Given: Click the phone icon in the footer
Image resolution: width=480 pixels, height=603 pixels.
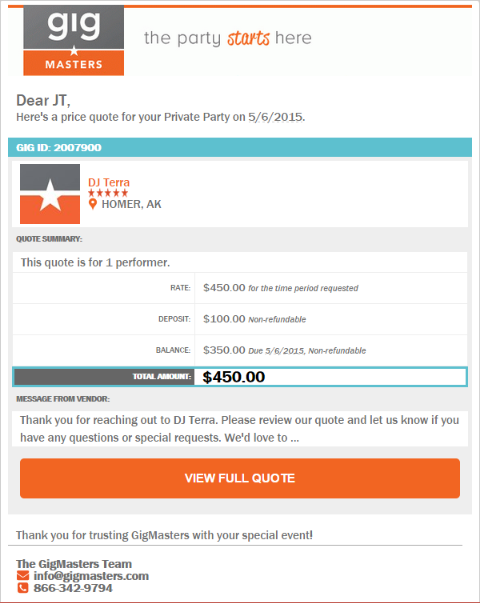Looking at the screenshot, I should 23,588.
